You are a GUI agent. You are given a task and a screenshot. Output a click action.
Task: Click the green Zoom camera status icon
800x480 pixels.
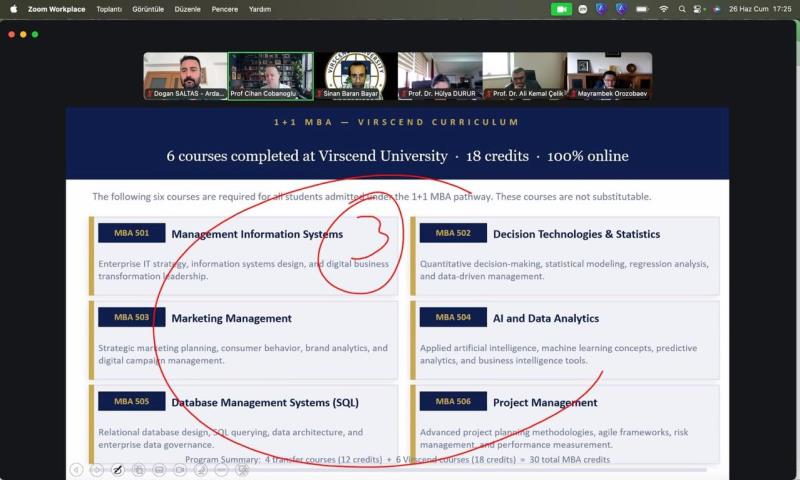click(x=561, y=9)
